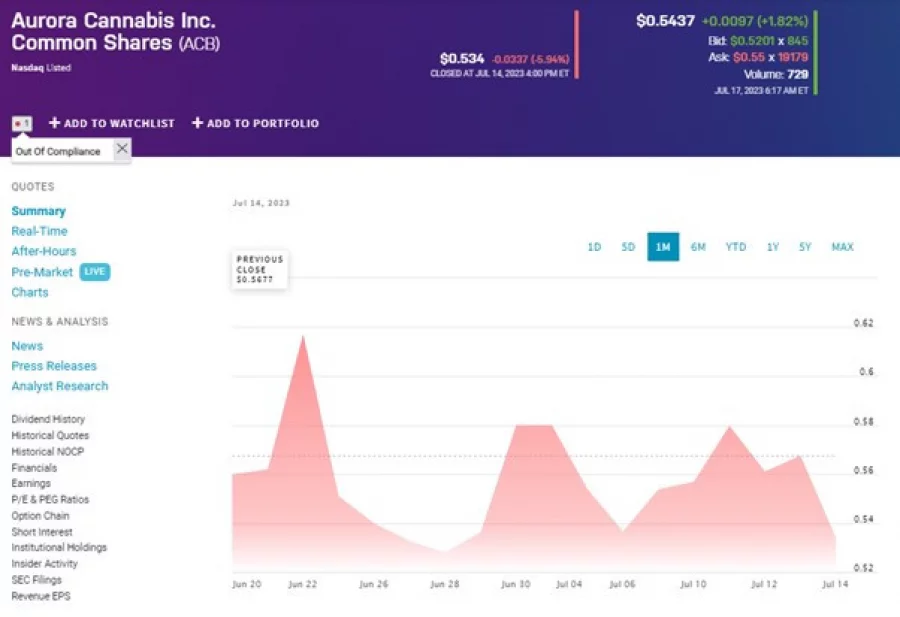Click the Jul 14, 2023 chart date
This screenshot has width=900, height=617.
coord(261,203)
